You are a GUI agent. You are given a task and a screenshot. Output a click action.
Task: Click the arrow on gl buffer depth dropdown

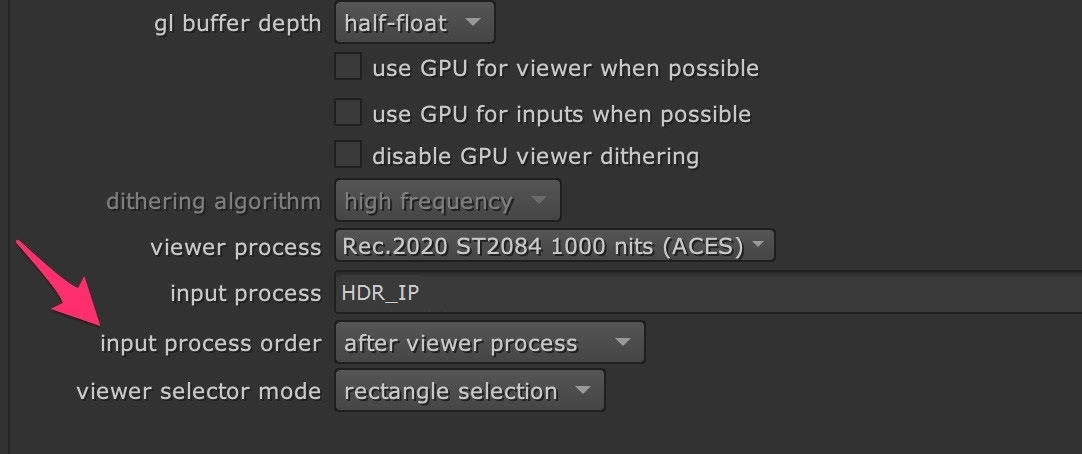click(473, 22)
